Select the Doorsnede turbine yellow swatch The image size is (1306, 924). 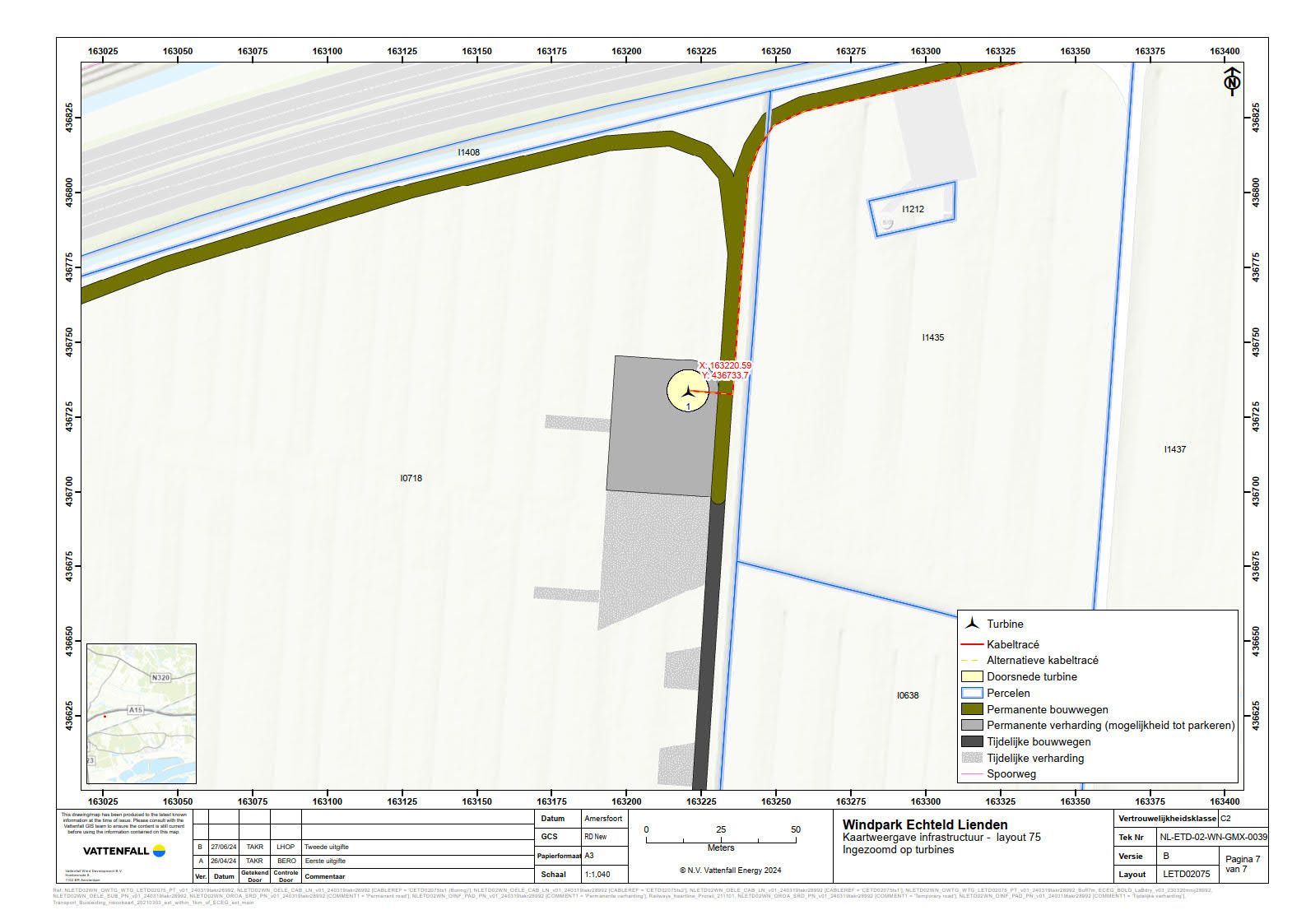(x=972, y=676)
